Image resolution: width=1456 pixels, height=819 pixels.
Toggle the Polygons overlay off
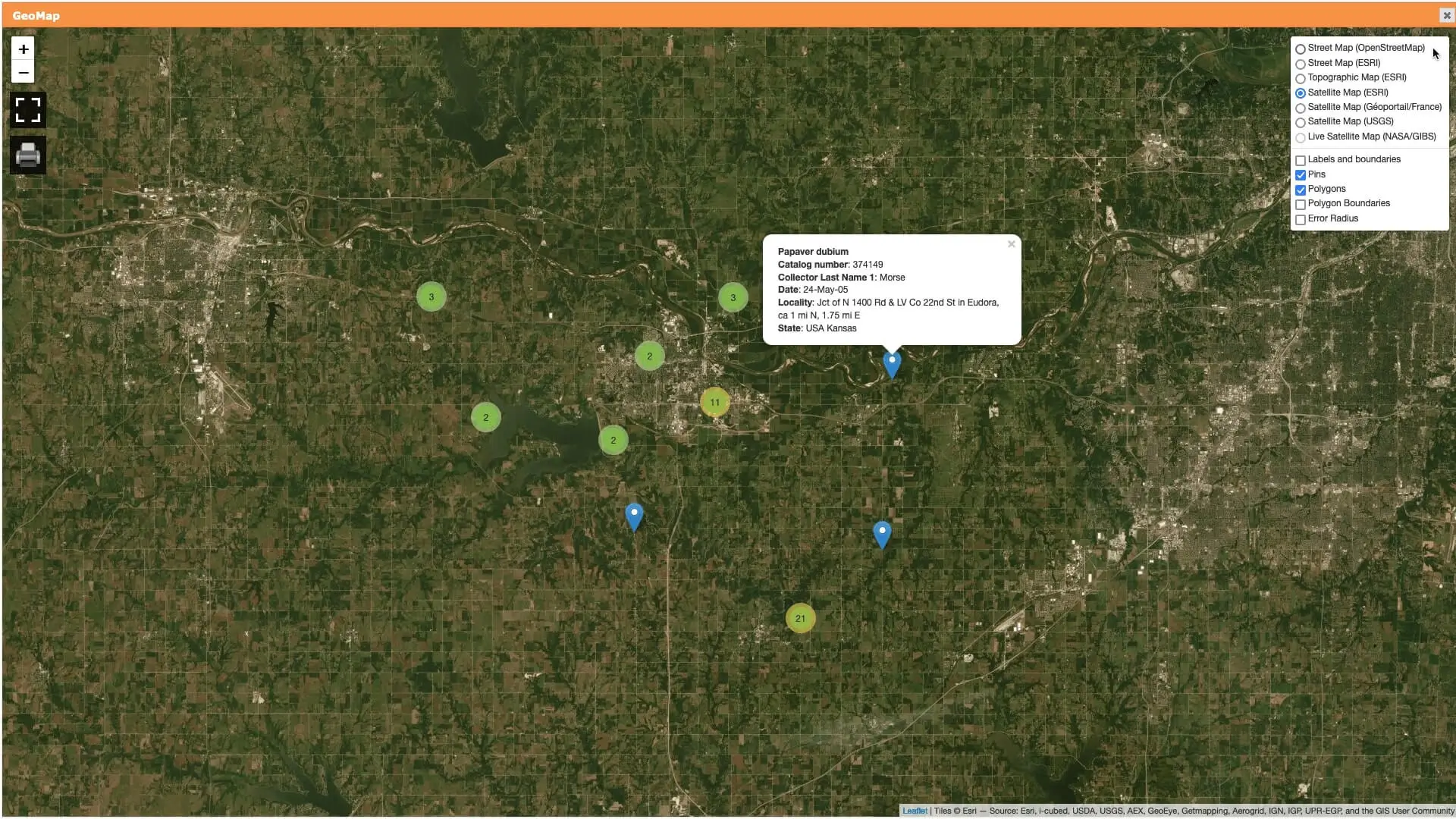coord(1301,190)
